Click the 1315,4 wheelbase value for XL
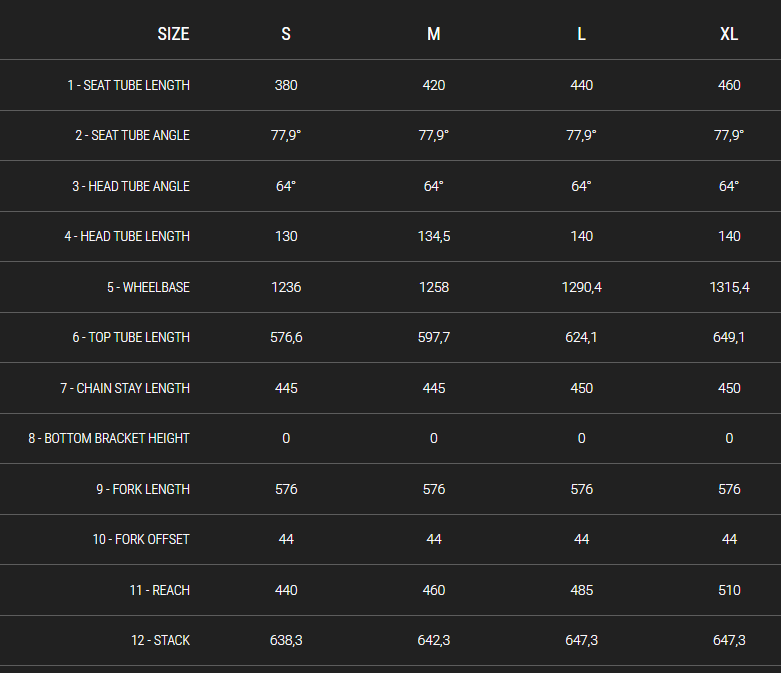The width and height of the screenshot is (781, 673). click(x=729, y=287)
